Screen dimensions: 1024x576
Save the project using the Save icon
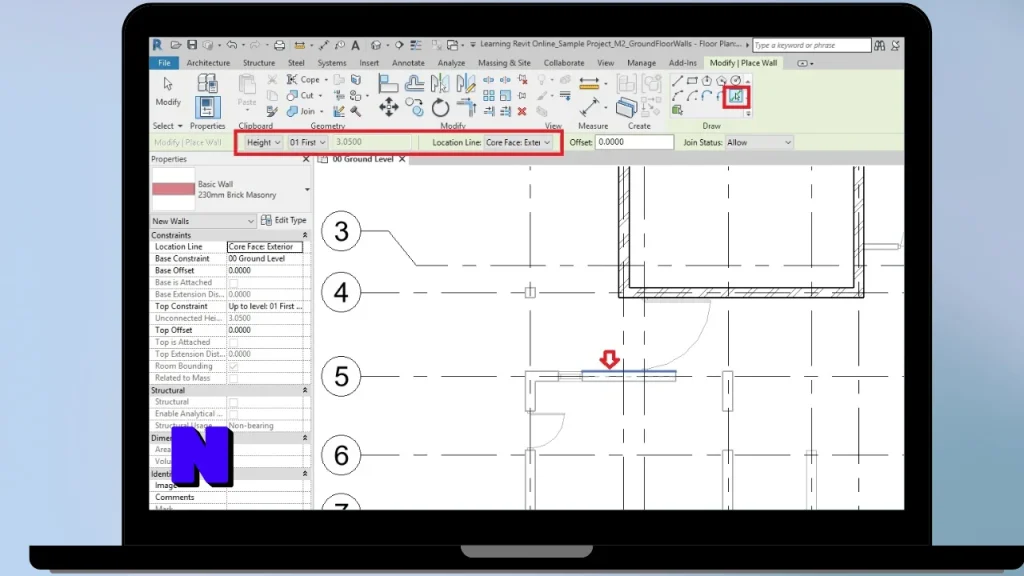coord(193,45)
